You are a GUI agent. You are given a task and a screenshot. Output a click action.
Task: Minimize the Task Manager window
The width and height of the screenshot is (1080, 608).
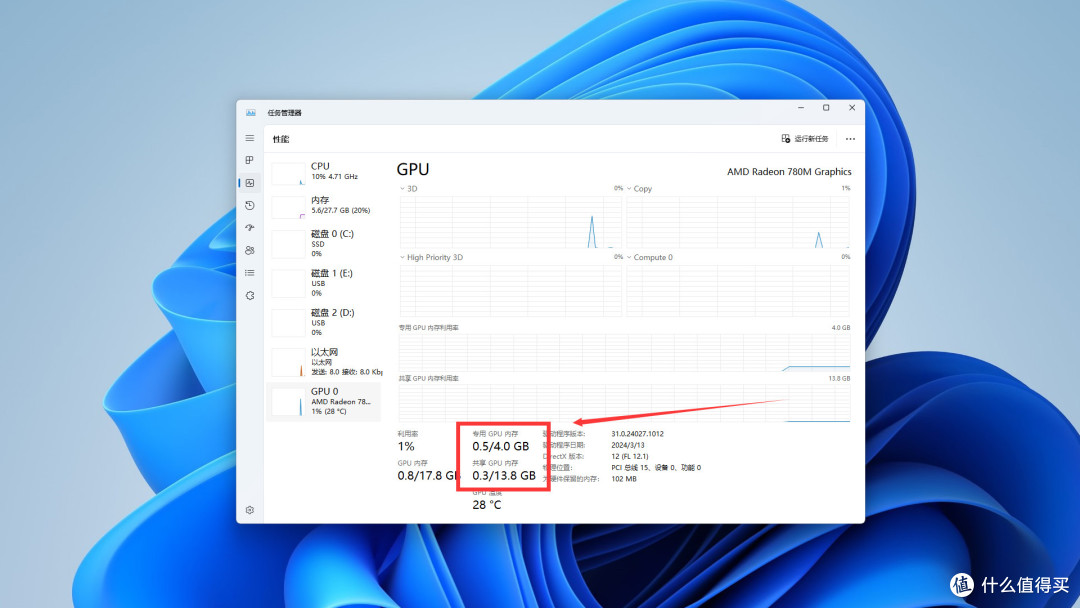800,108
